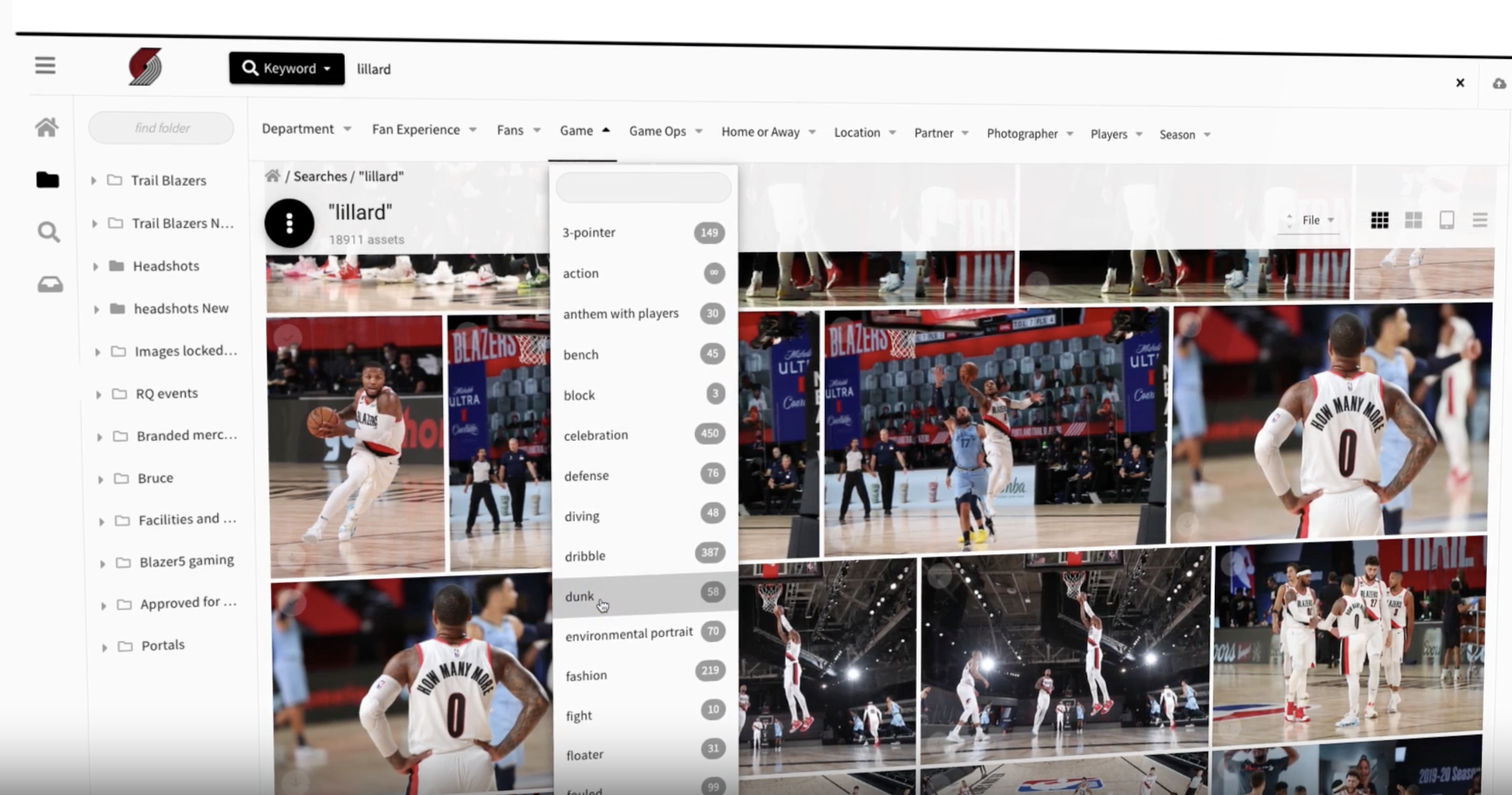Expand the Trail Blazers folder arrow
The width and height of the screenshot is (1512, 795).
(93, 181)
